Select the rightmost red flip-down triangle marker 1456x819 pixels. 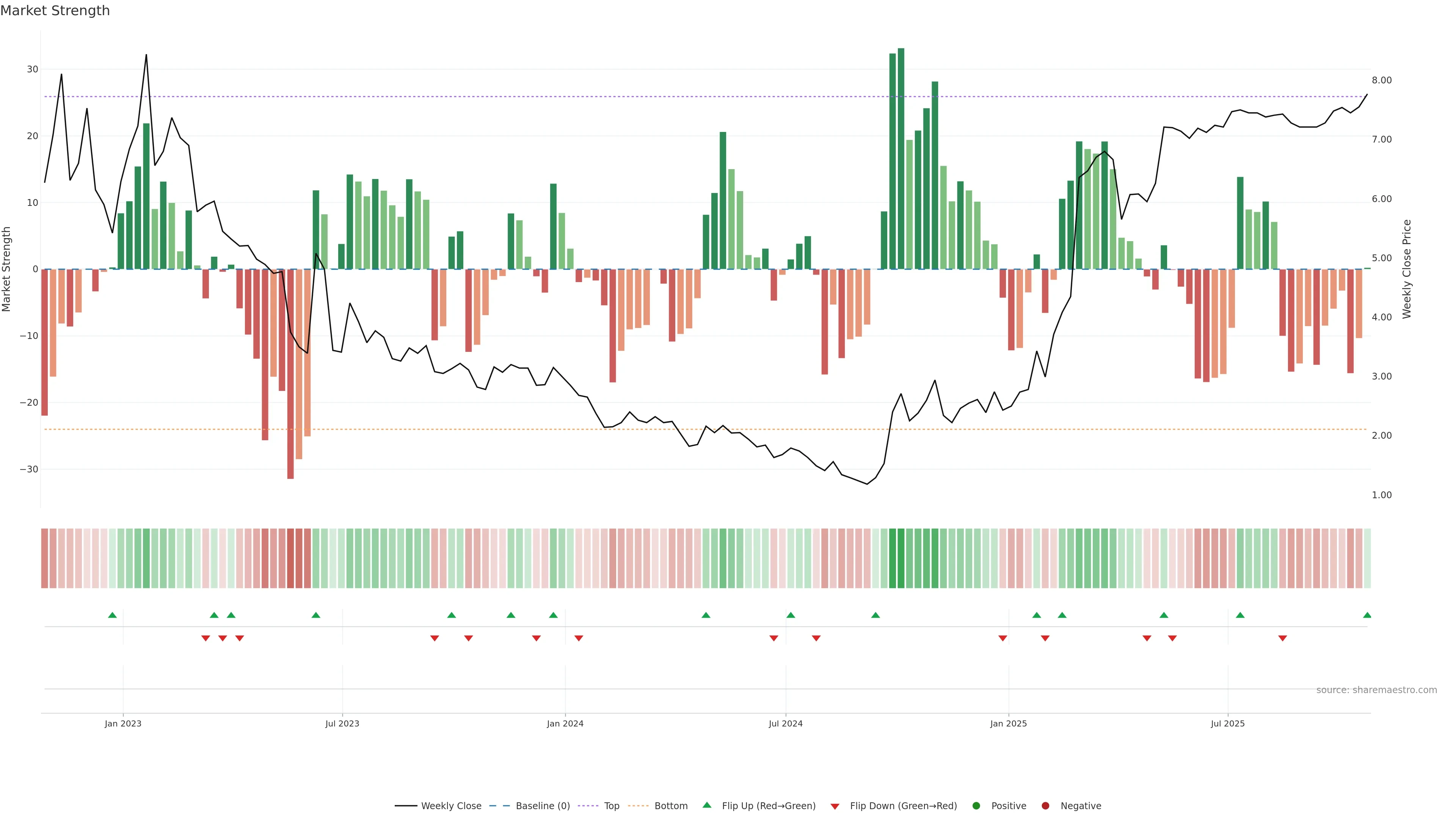pyautogui.click(x=1282, y=638)
